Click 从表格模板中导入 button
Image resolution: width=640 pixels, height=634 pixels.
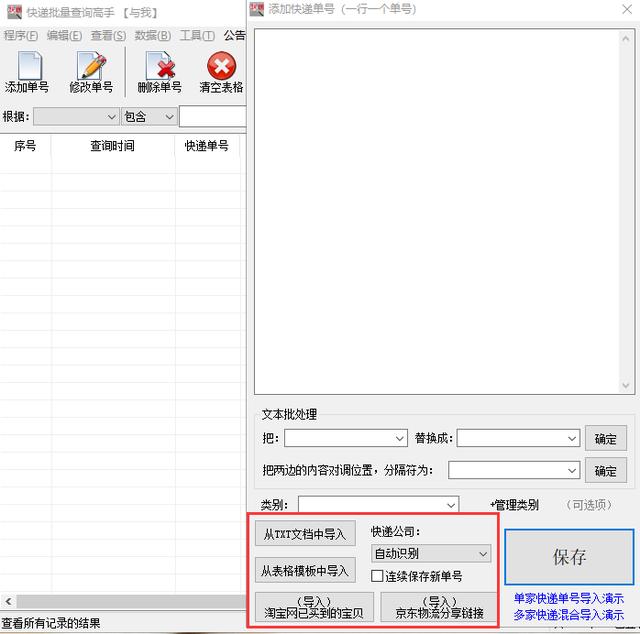click(x=305, y=570)
